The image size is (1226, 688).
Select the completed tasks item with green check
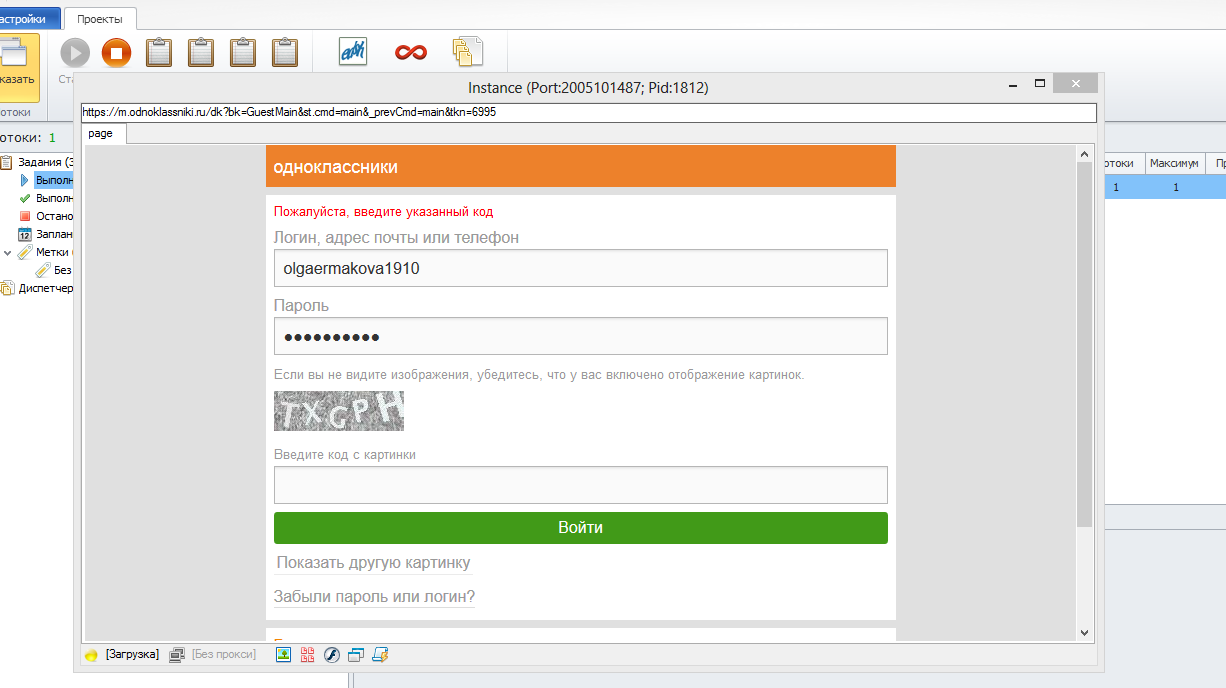click(x=46, y=198)
